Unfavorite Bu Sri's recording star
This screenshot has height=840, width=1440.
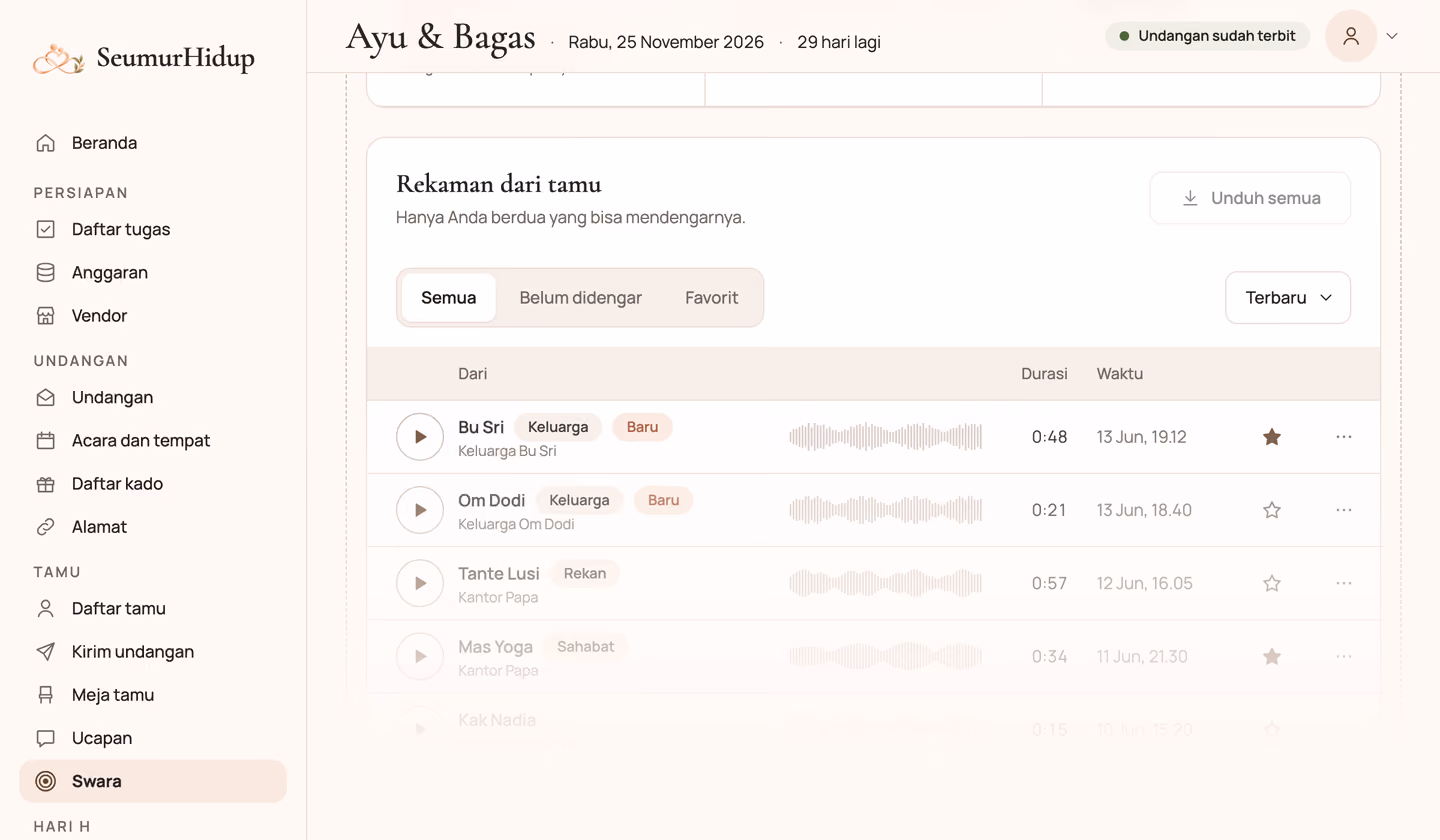pyautogui.click(x=1272, y=437)
